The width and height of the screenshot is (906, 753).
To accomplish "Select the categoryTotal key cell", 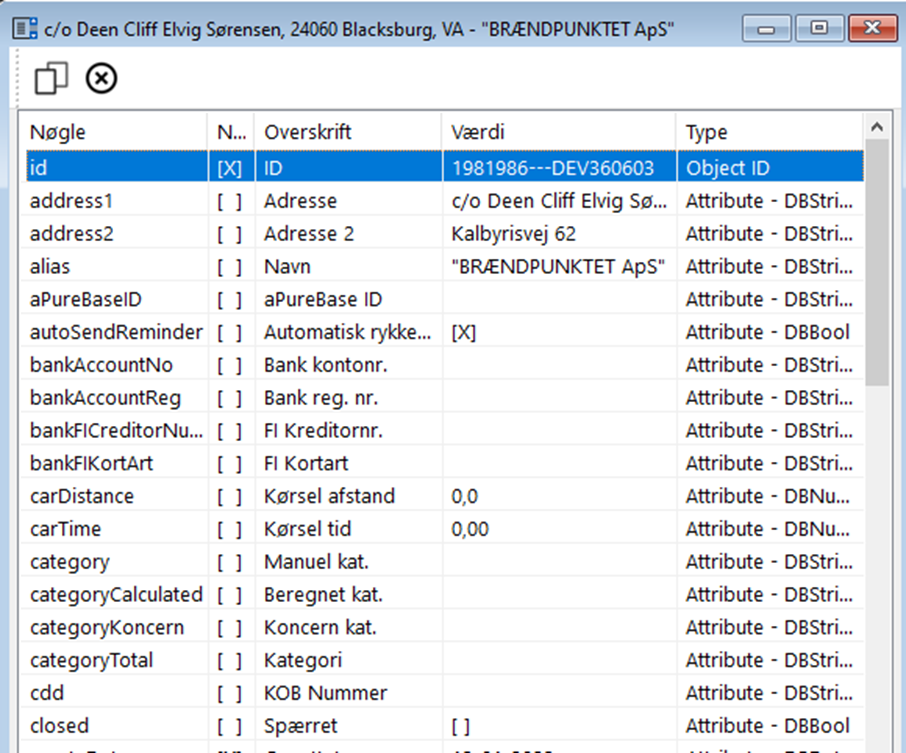I will pyautogui.click(x=114, y=661).
